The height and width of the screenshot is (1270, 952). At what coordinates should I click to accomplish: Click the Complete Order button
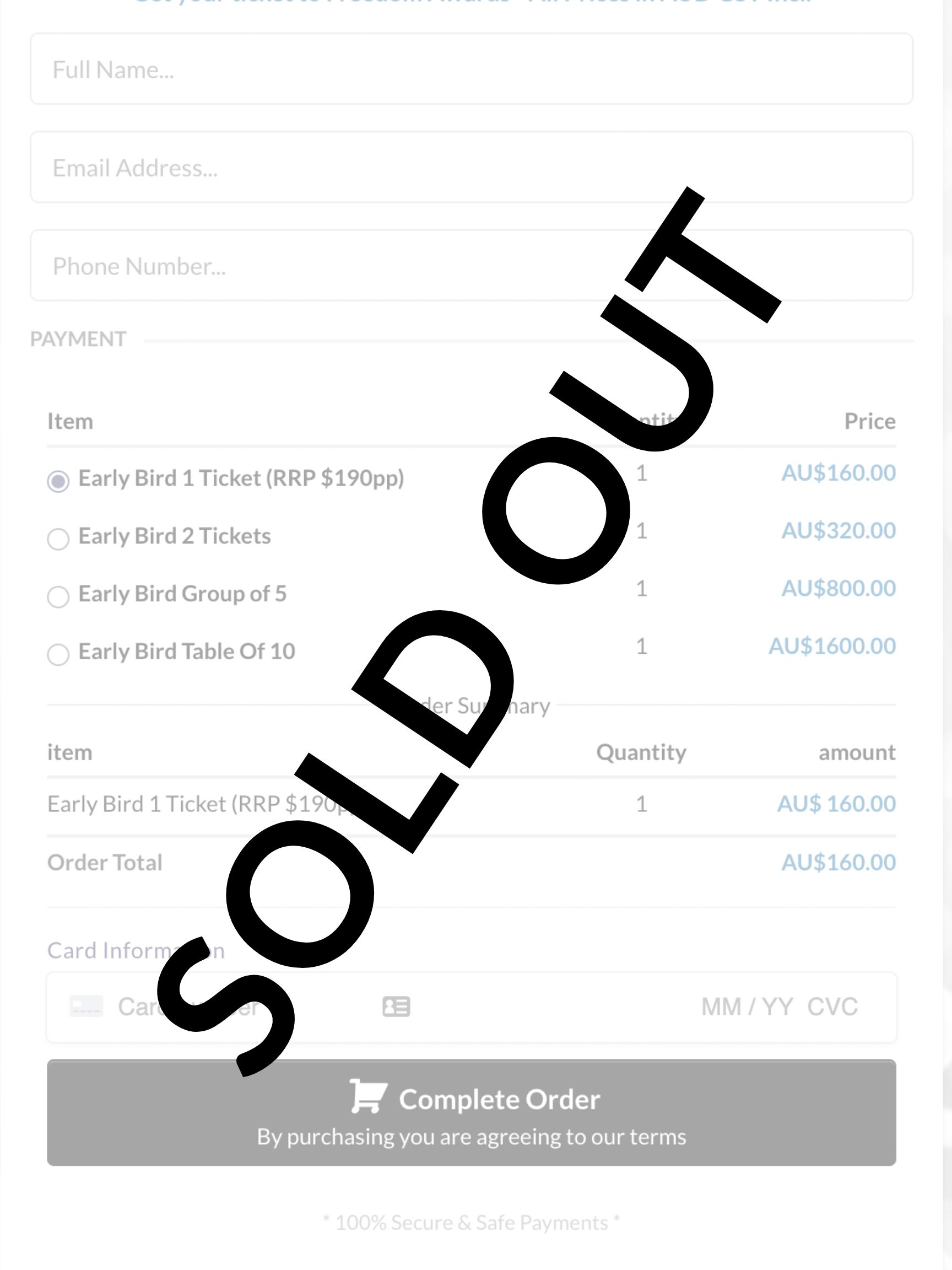point(471,1112)
